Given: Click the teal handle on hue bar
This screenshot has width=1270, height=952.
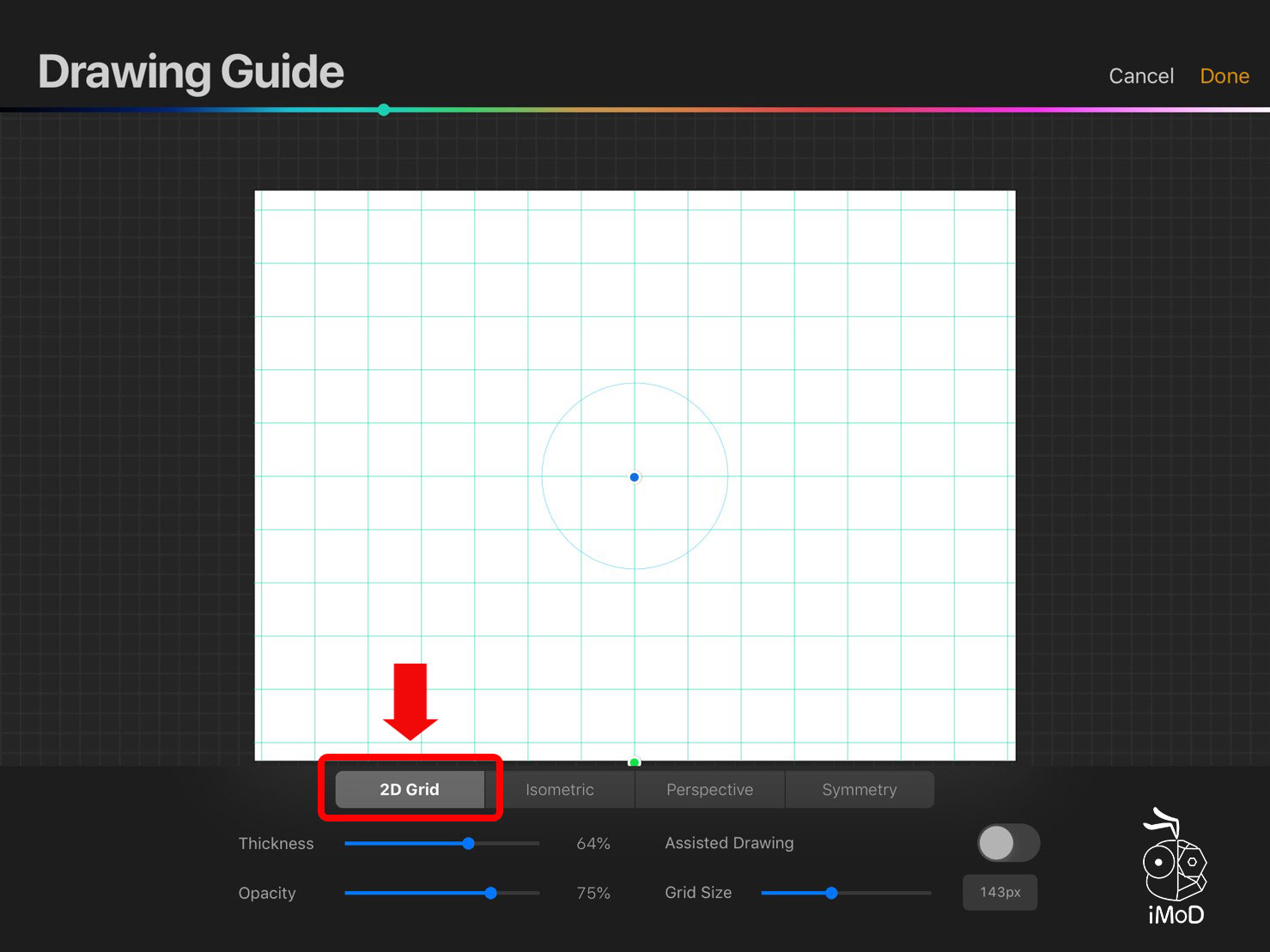Looking at the screenshot, I should (384, 110).
